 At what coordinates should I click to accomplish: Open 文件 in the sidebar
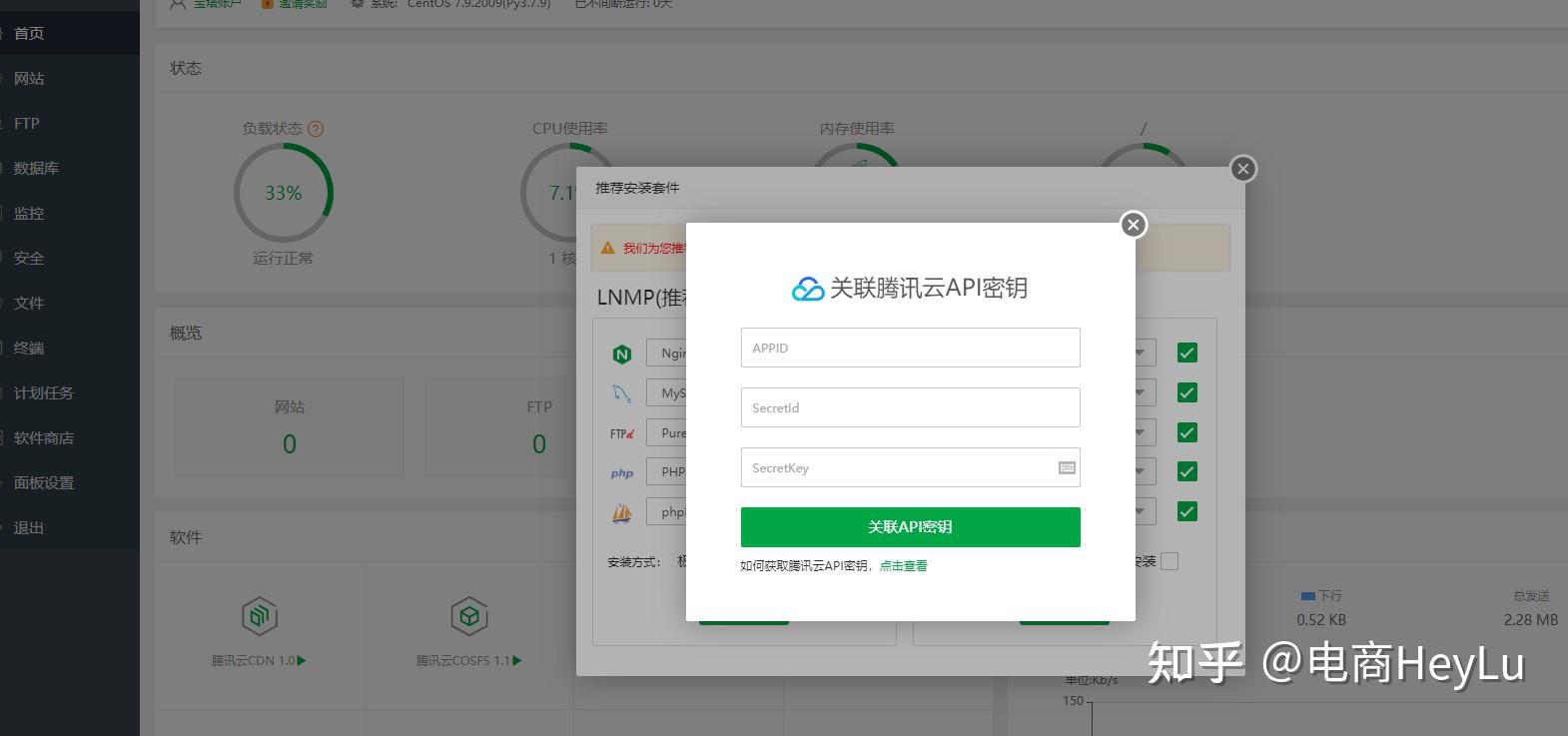point(70,303)
